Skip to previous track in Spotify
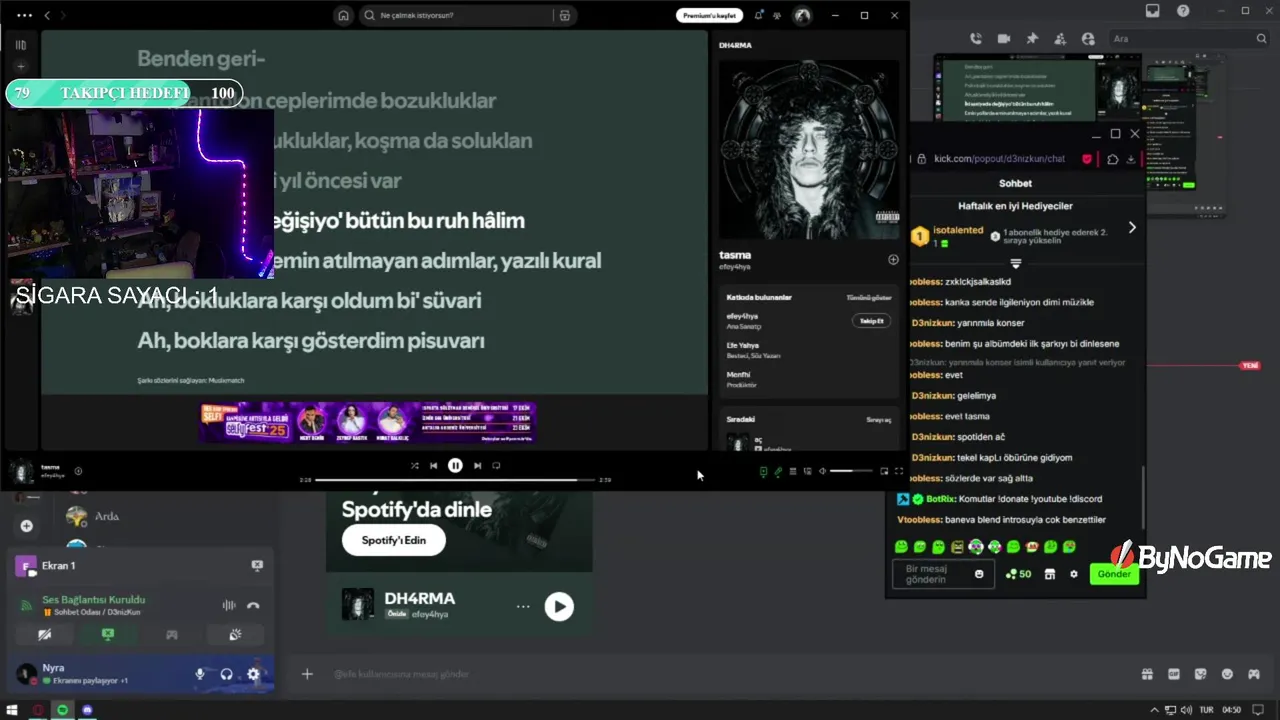The width and height of the screenshot is (1280, 720). pyautogui.click(x=433, y=465)
